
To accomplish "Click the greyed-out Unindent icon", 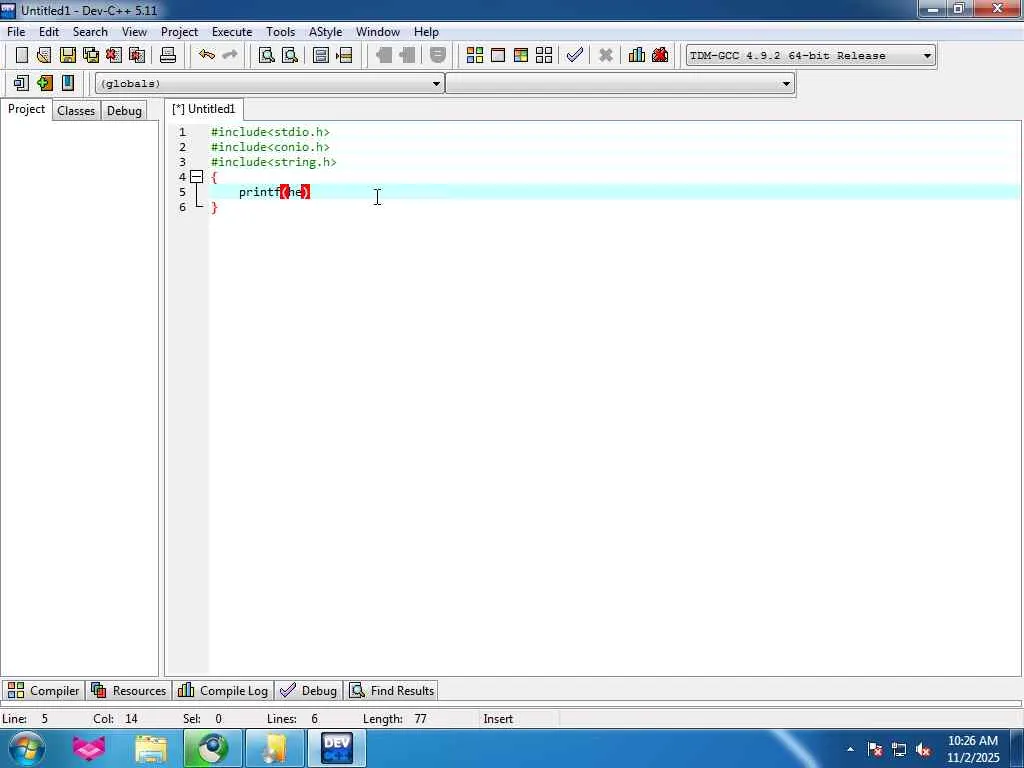I will (x=408, y=56).
